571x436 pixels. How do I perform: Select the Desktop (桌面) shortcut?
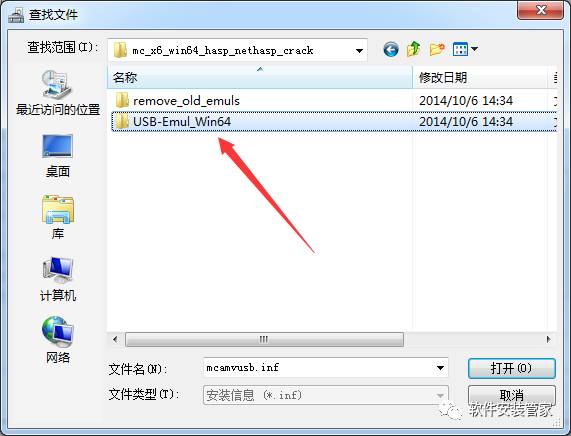coord(58,156)
